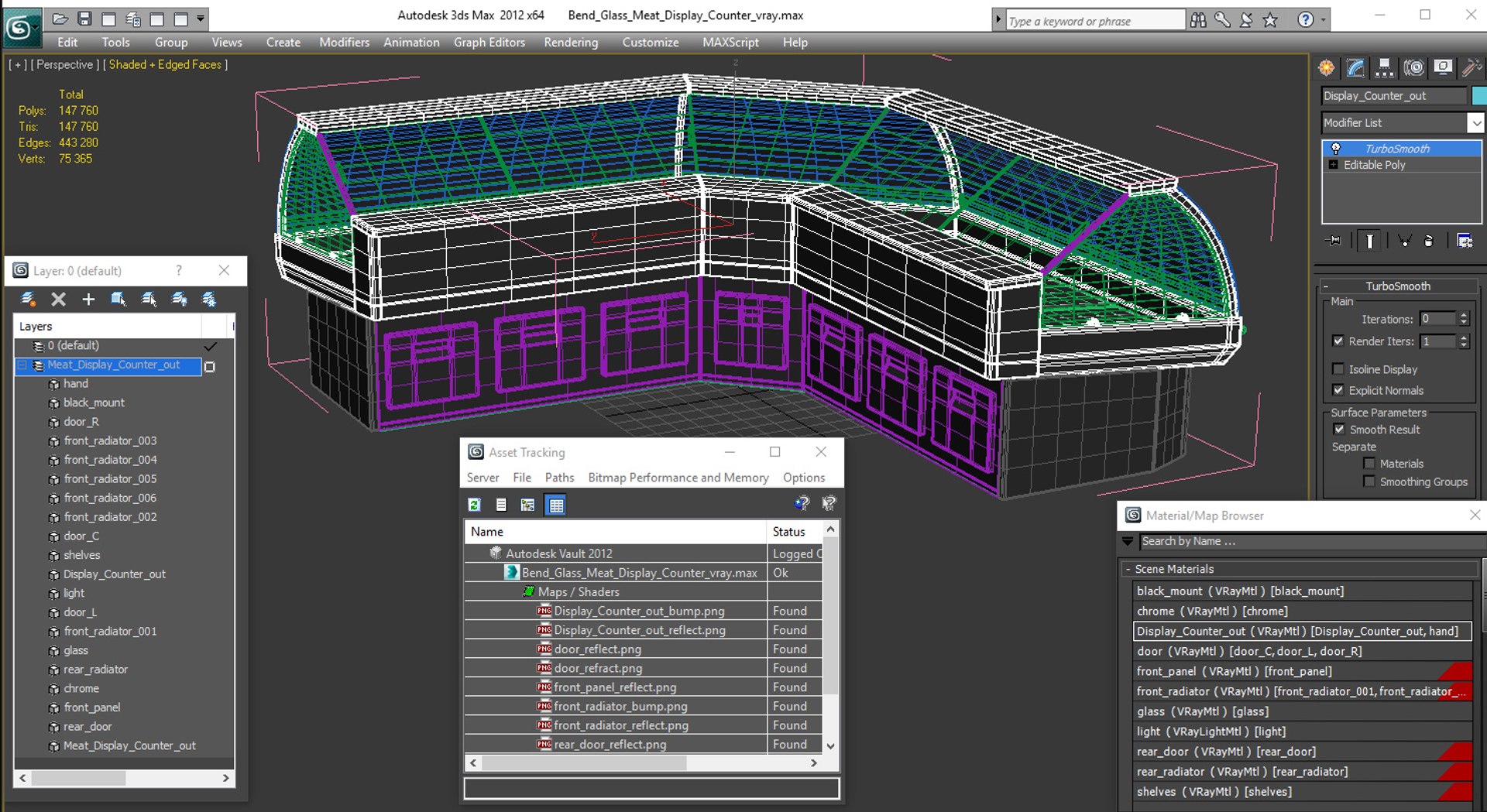1487x812 pixels.
Task: Enable the Isoline Display checkbox
Action: (x=1338, y=369)
